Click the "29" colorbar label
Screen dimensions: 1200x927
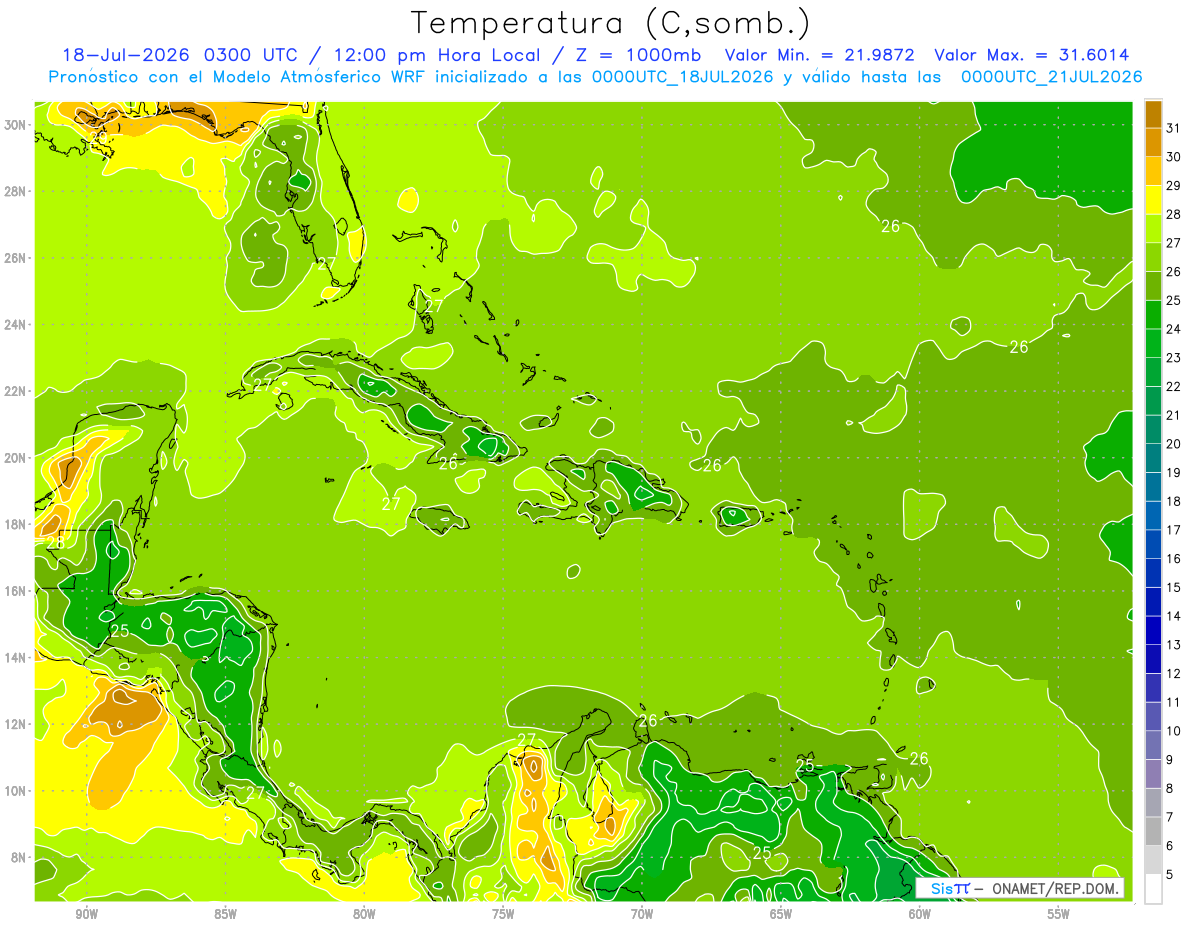point(1174,185)
